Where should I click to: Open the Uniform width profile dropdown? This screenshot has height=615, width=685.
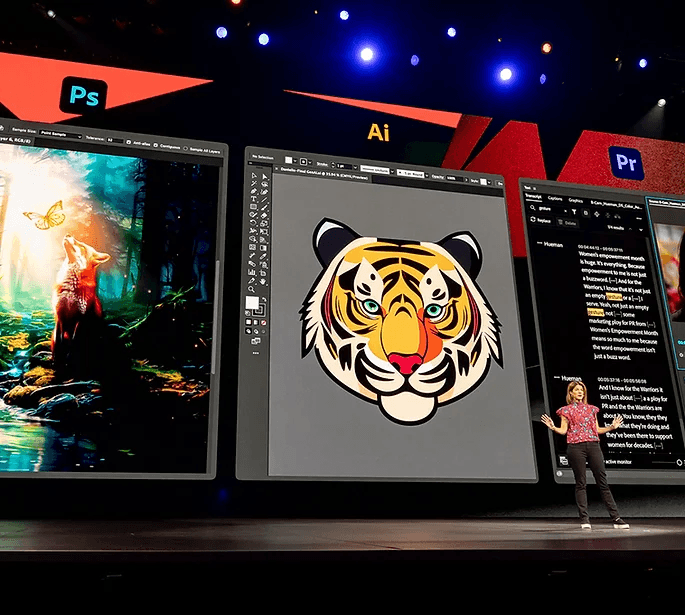pyautogui.click(x=392, y=171)
